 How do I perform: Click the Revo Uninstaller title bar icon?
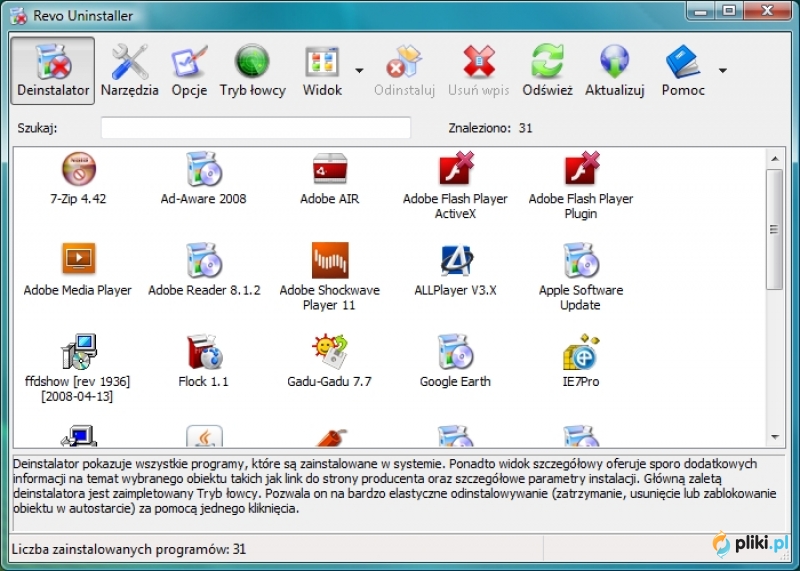click(x=18, y=15)
